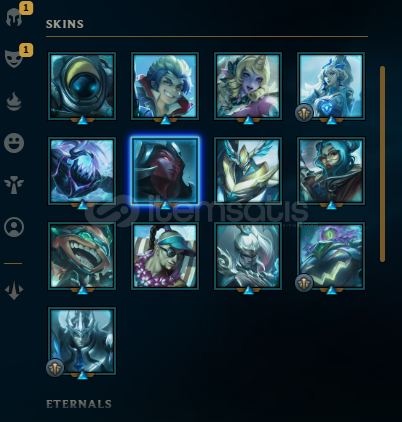Open the Skins mask icon in sidebar
This screenshot has height=422, width=402.
point(14,59)
